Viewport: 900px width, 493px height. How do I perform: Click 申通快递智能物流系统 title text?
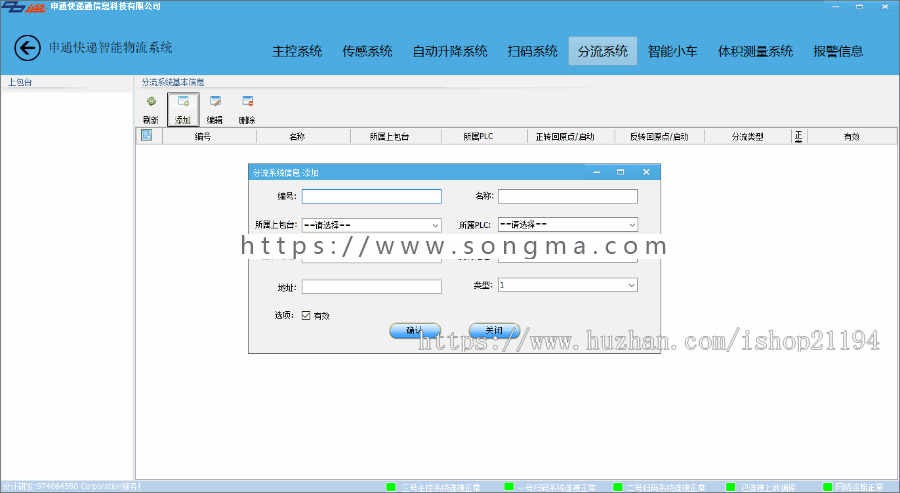110,47
